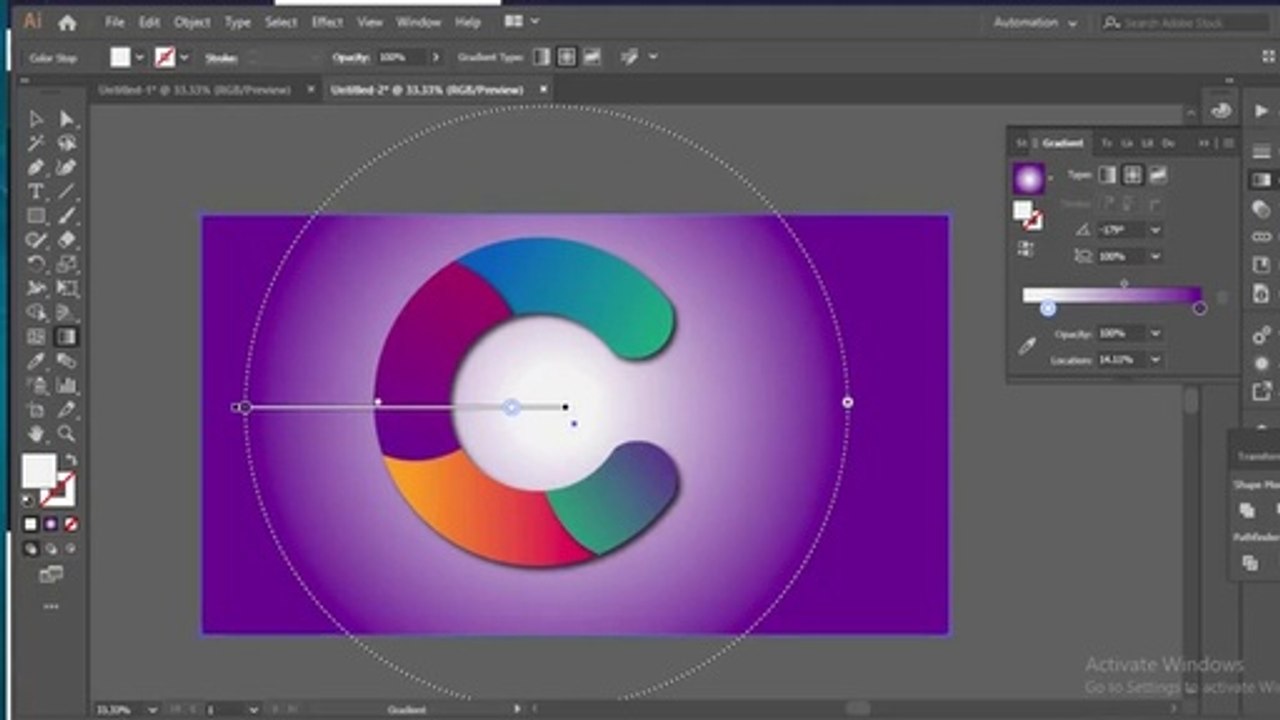
Task: Open gradient Angle dropdown
Action: pyautogui.click(x=1155, y=230)
